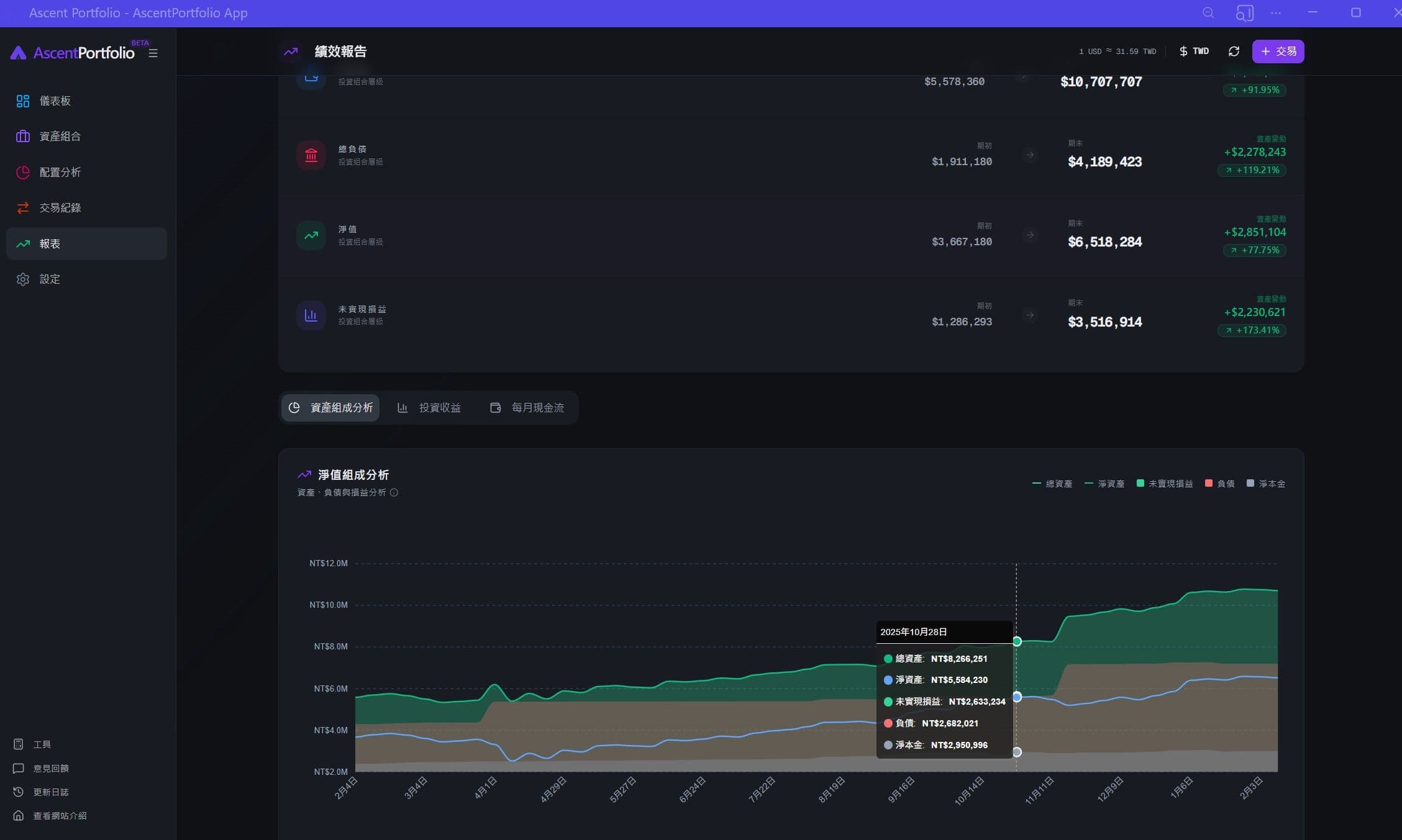Select 報表 reports in the sidebar
Screen dimensions: 1402x840
coord(86,244)
